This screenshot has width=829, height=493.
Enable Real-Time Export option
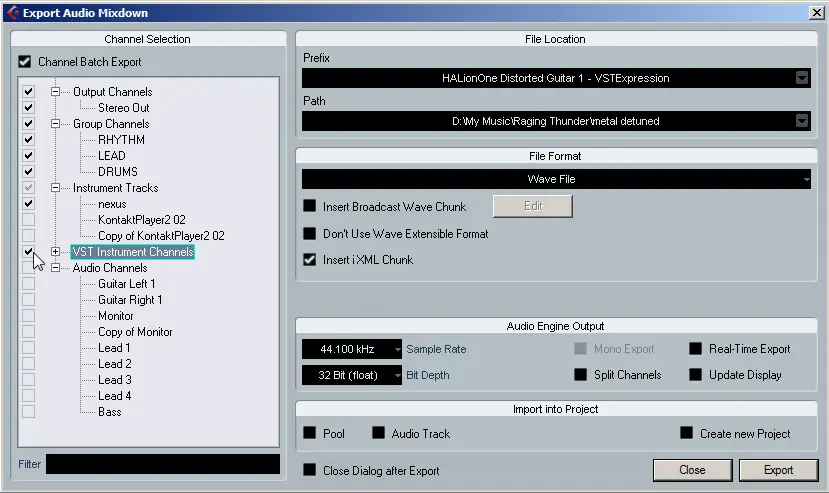click(x=695, y=349)
